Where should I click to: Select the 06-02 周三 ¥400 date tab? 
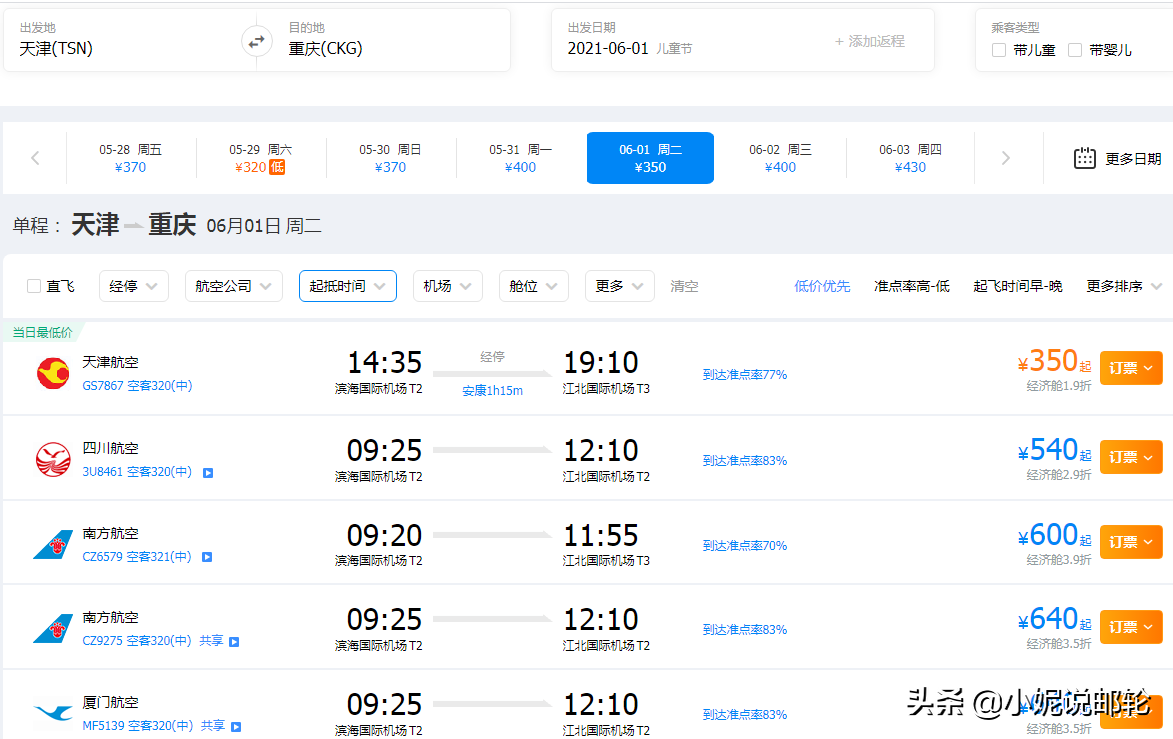780,158
